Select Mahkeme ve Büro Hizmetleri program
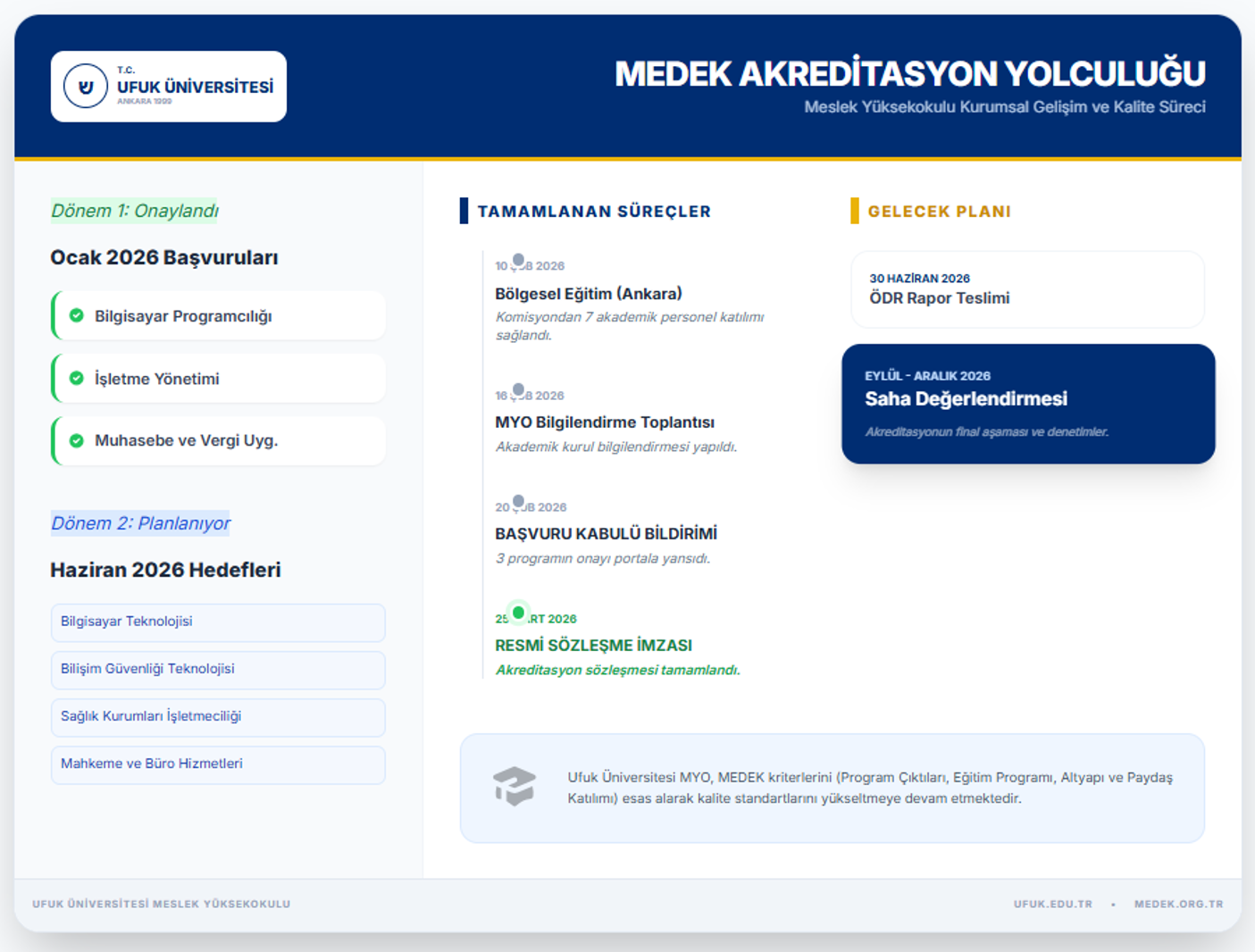Screen dimensions: 1255x952 [218, 764]
